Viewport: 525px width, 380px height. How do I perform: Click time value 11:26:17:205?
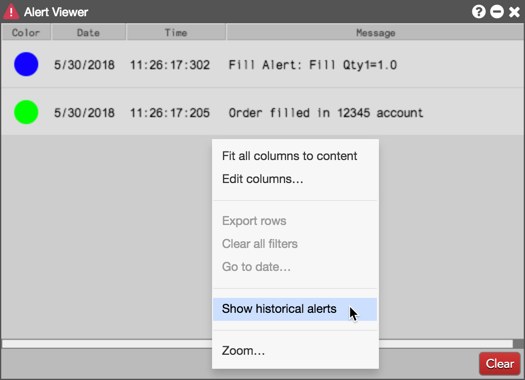tap(170, 113)
